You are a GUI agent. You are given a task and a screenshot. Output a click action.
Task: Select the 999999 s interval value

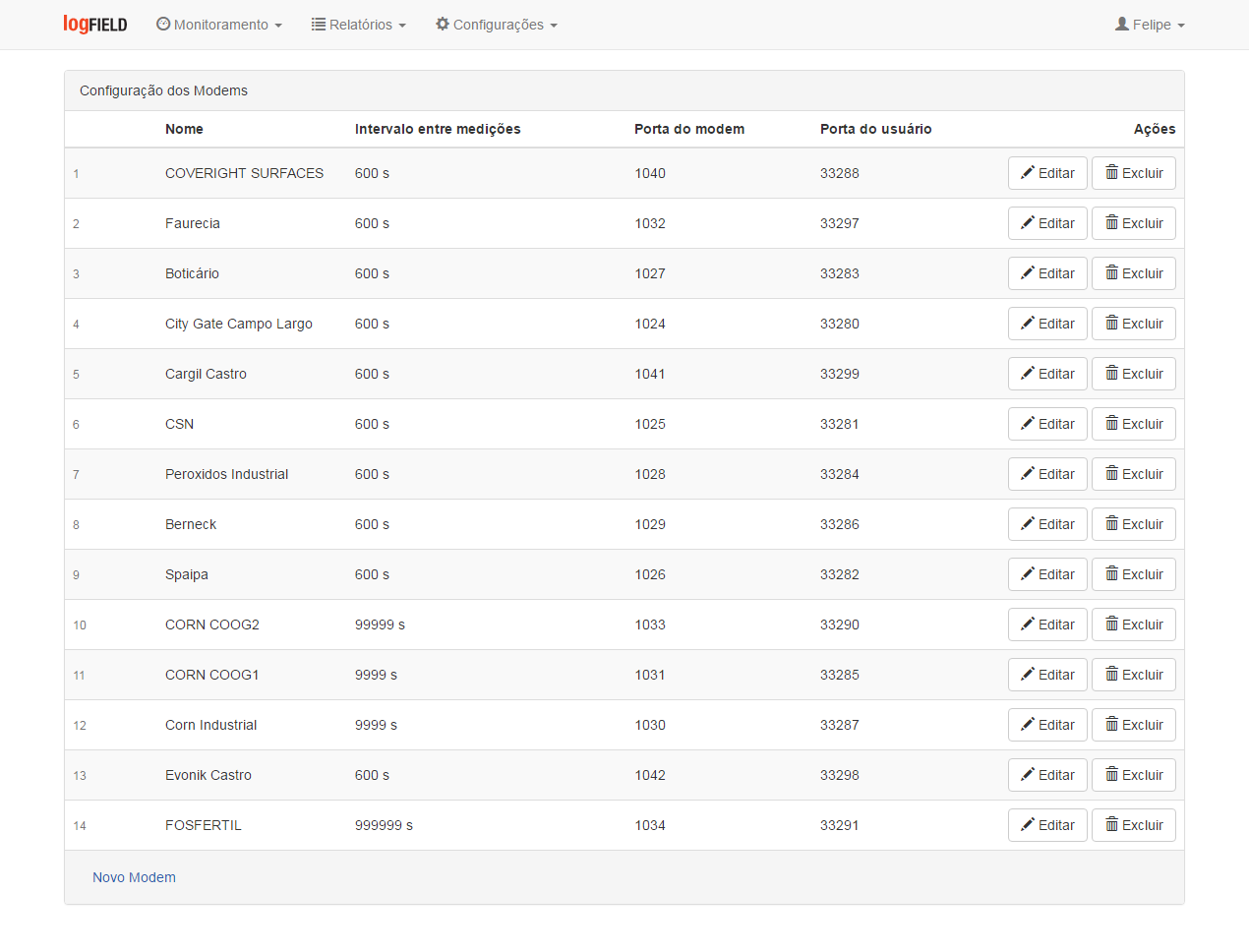pos(384,825)
